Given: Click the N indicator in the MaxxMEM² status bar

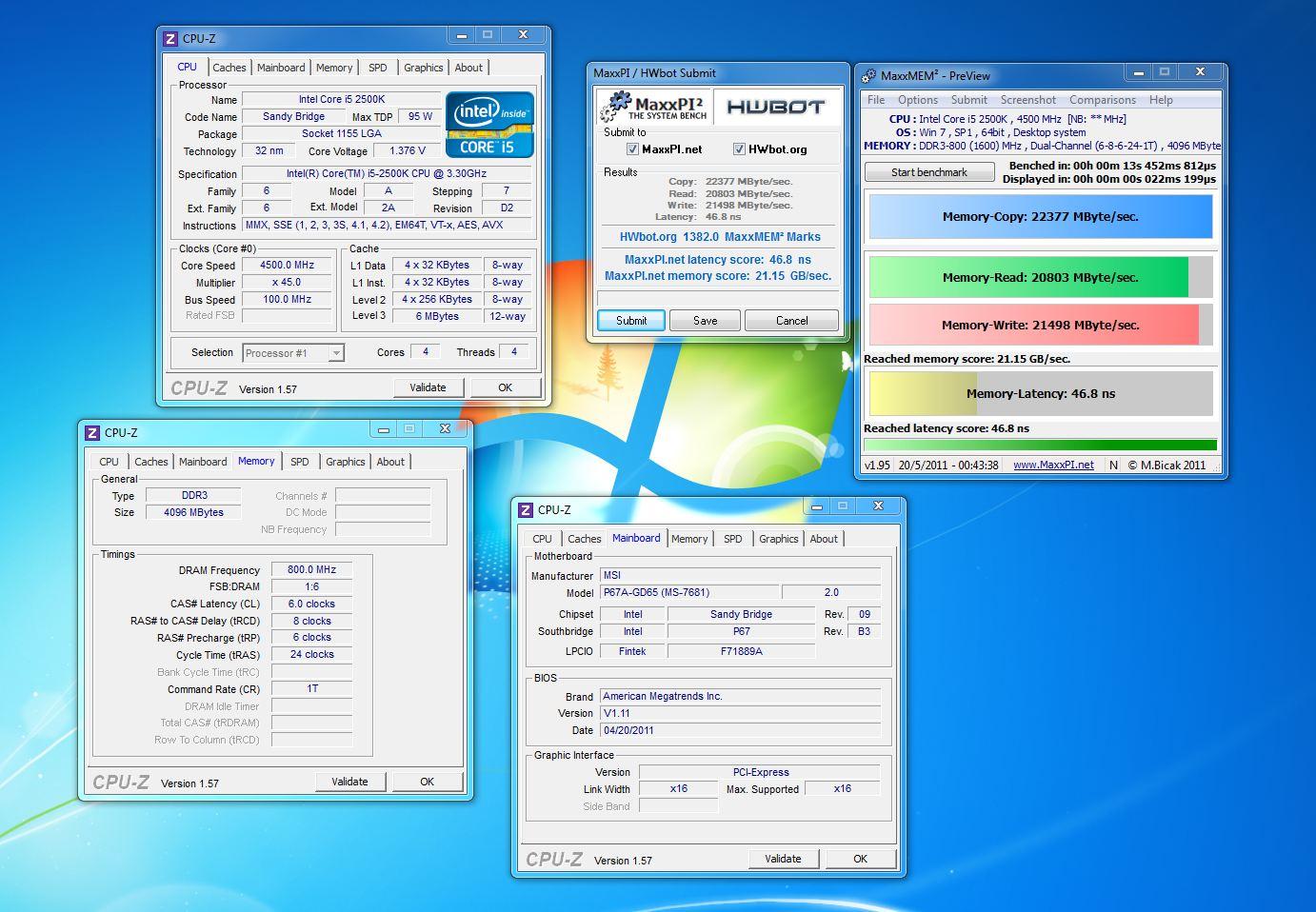Looking at the screenshot, I should (1113, 466).
